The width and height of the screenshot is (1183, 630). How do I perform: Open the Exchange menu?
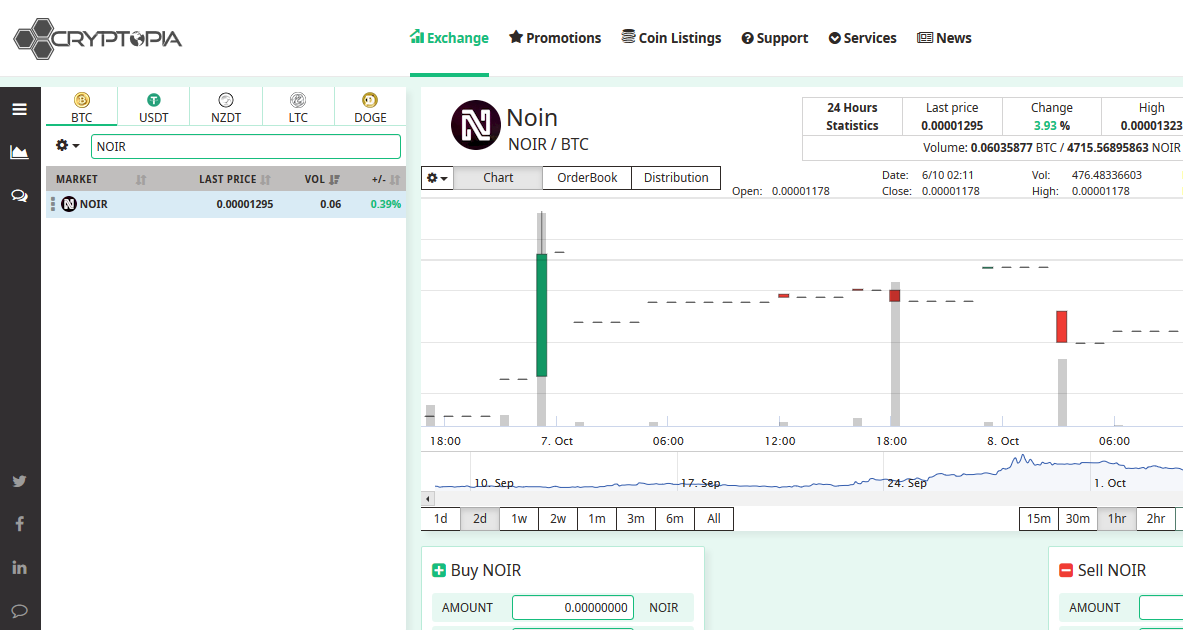pyautogui.click(x=450, y=38)
